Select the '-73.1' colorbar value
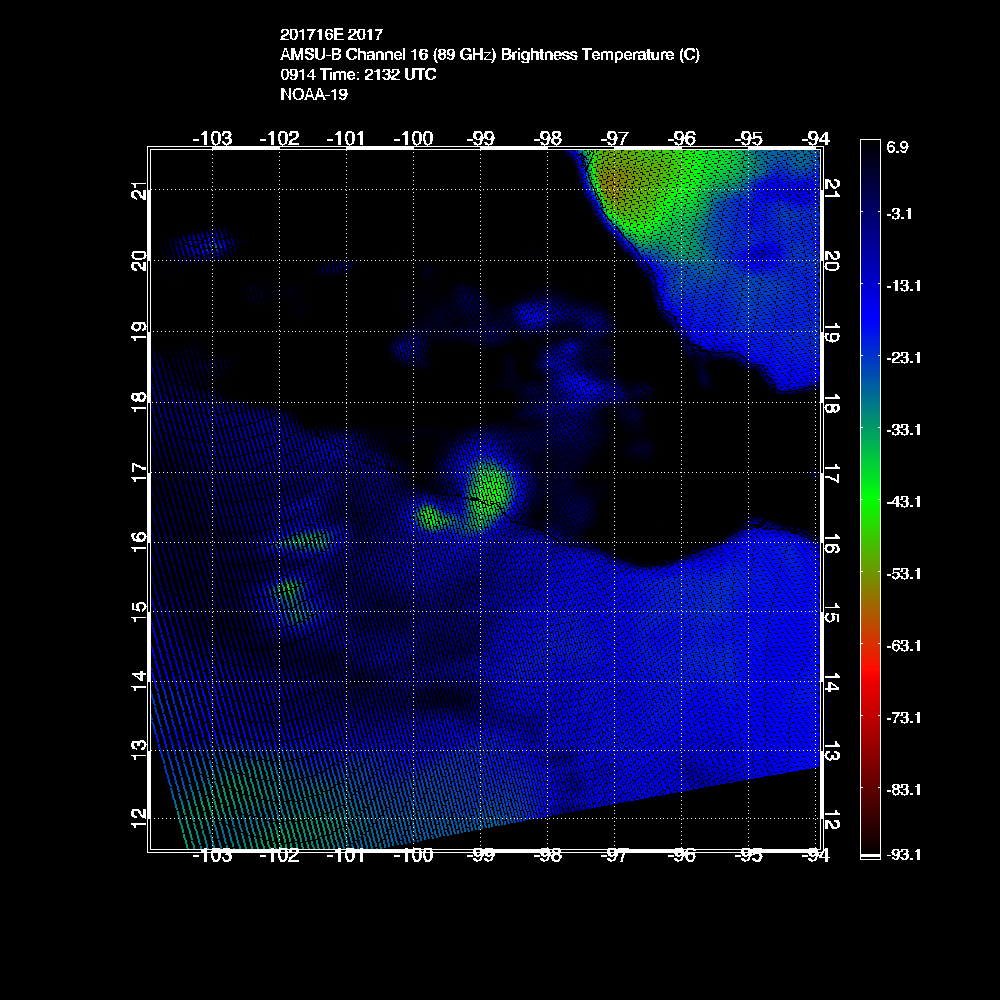This screenshot has height=1000, width=1000. 903,718
